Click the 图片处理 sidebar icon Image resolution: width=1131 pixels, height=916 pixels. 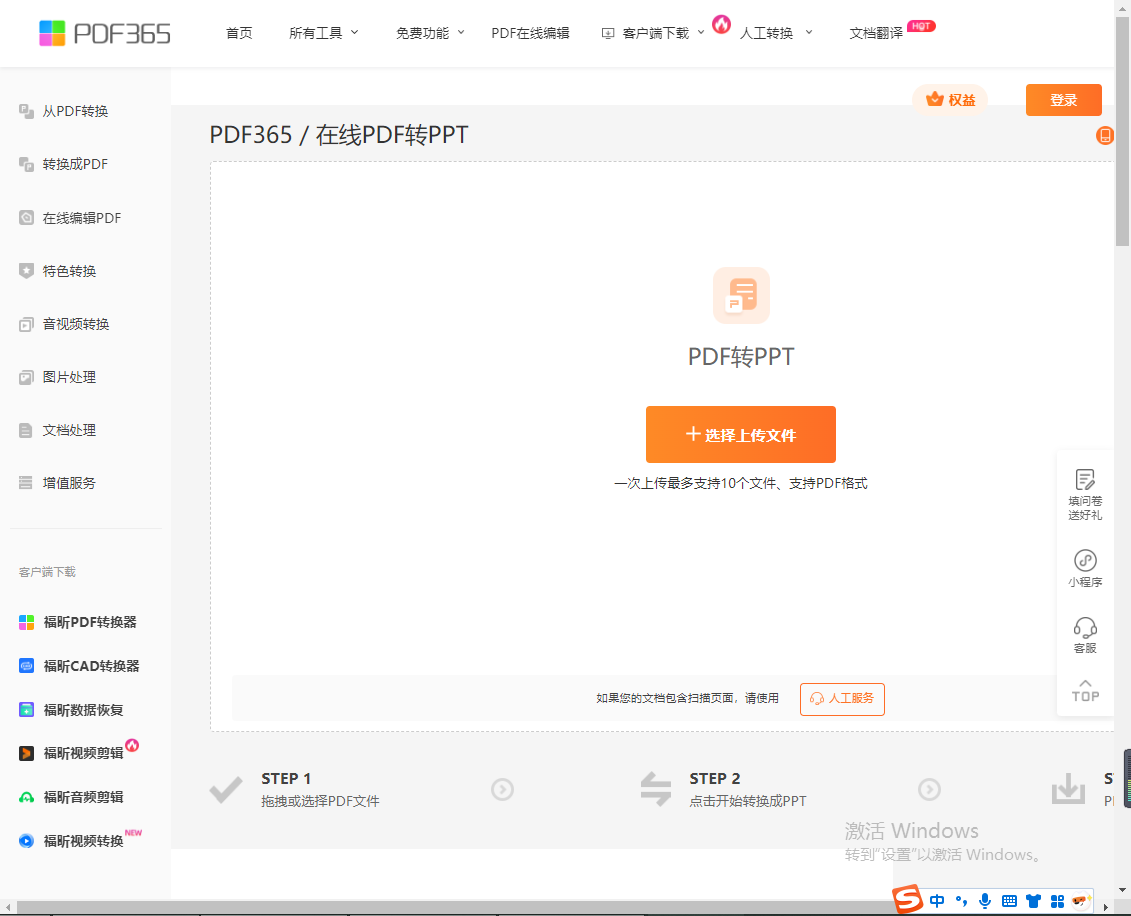click(27, 377)
